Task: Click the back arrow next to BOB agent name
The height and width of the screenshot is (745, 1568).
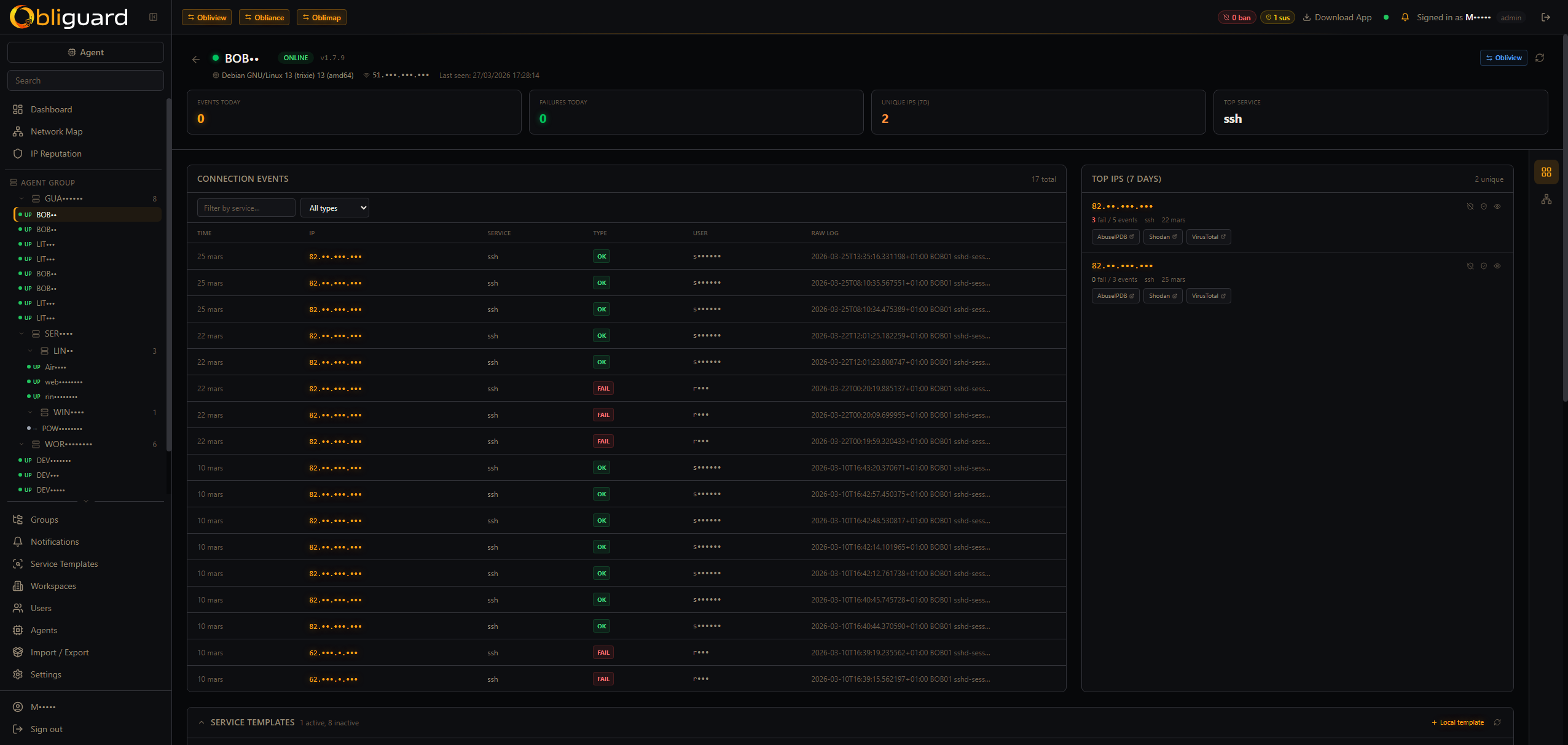Action: click(x=195, y=58)
